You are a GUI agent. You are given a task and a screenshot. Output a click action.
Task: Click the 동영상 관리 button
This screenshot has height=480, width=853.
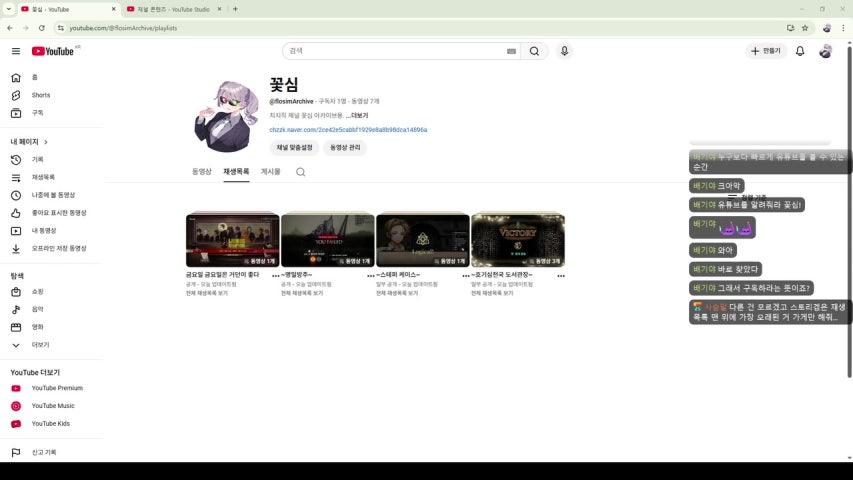point(344,148)
